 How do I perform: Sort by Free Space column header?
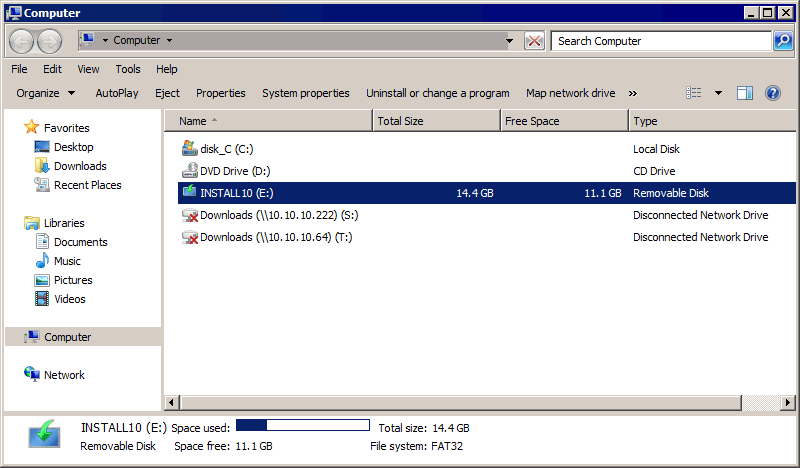pyautogui.click(x=564, y=121)
